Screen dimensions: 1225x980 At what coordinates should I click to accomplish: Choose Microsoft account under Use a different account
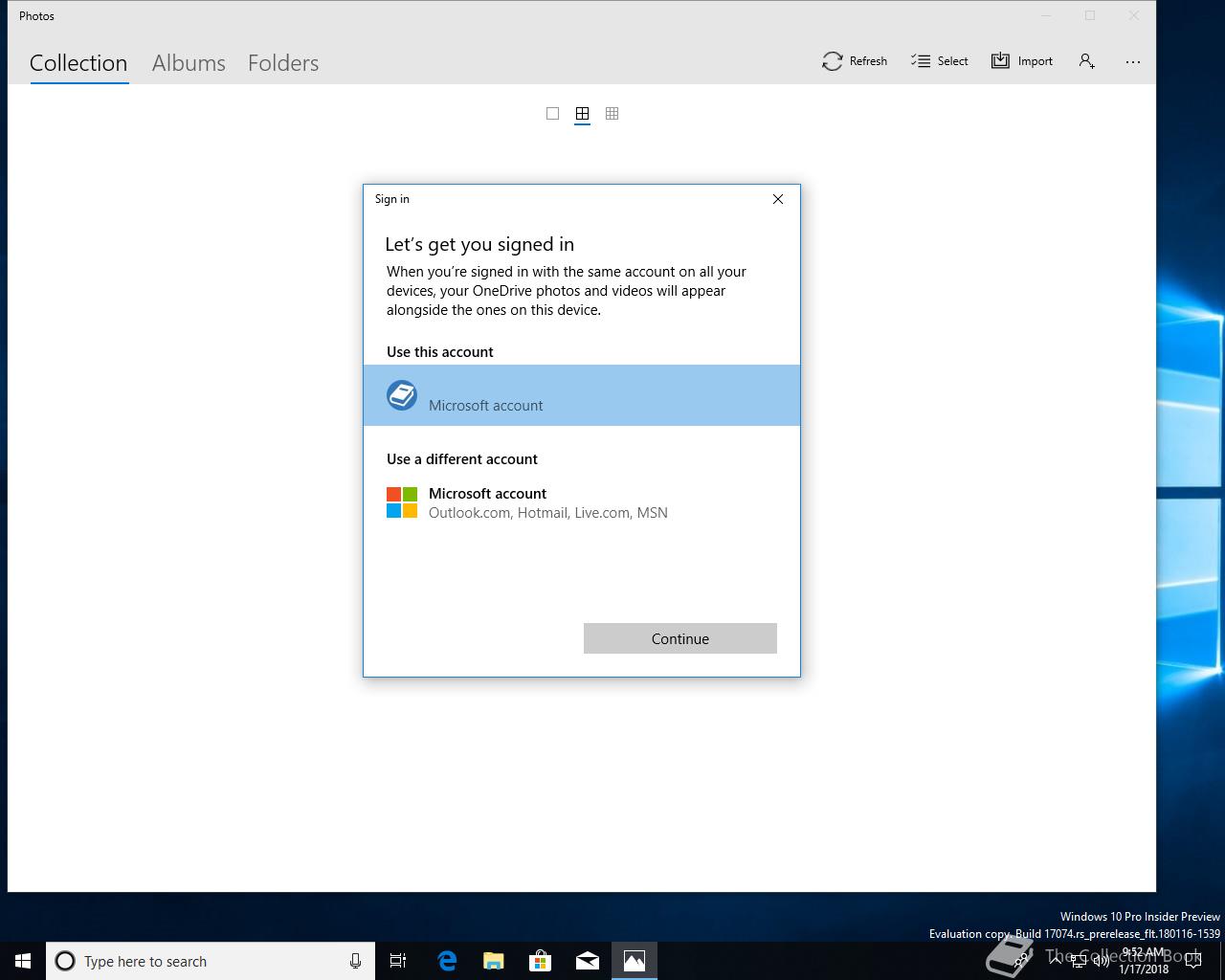pos(582,502)
